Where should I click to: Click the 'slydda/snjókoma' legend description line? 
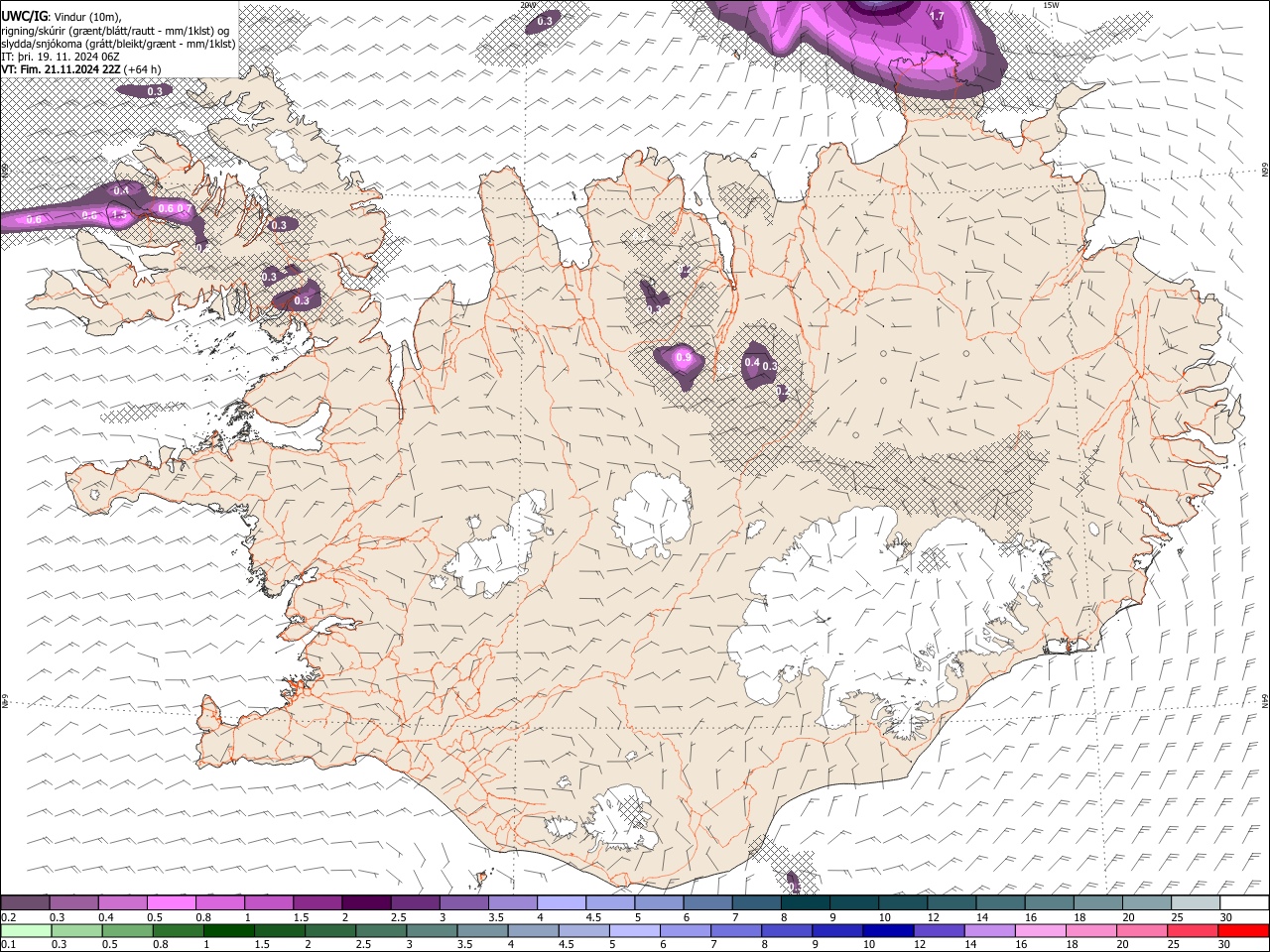tap(118, 44)
